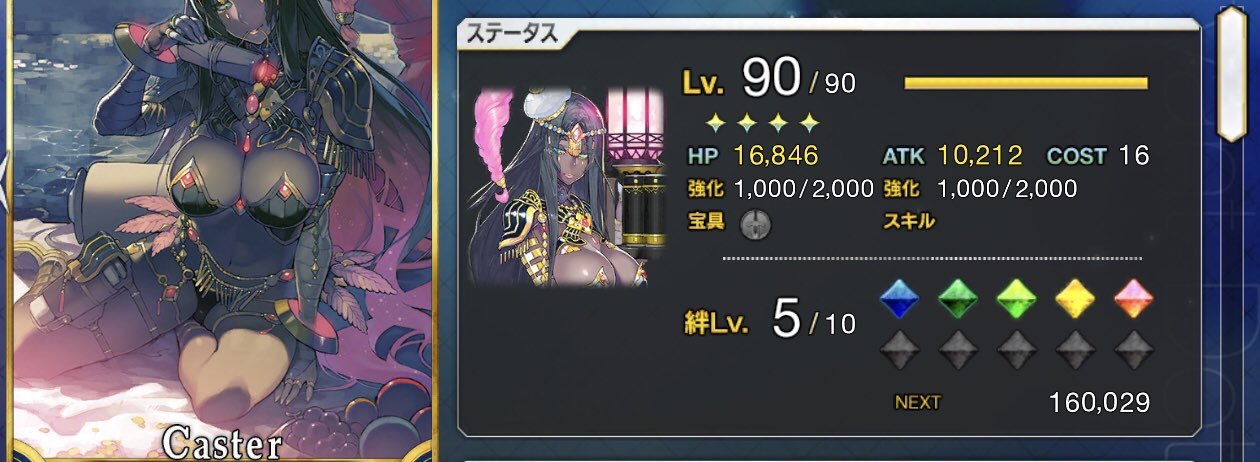Viewport: 1260px width, 462px height.
Task: Tap the yellow bond gem
Action: tap(1076, 297)
